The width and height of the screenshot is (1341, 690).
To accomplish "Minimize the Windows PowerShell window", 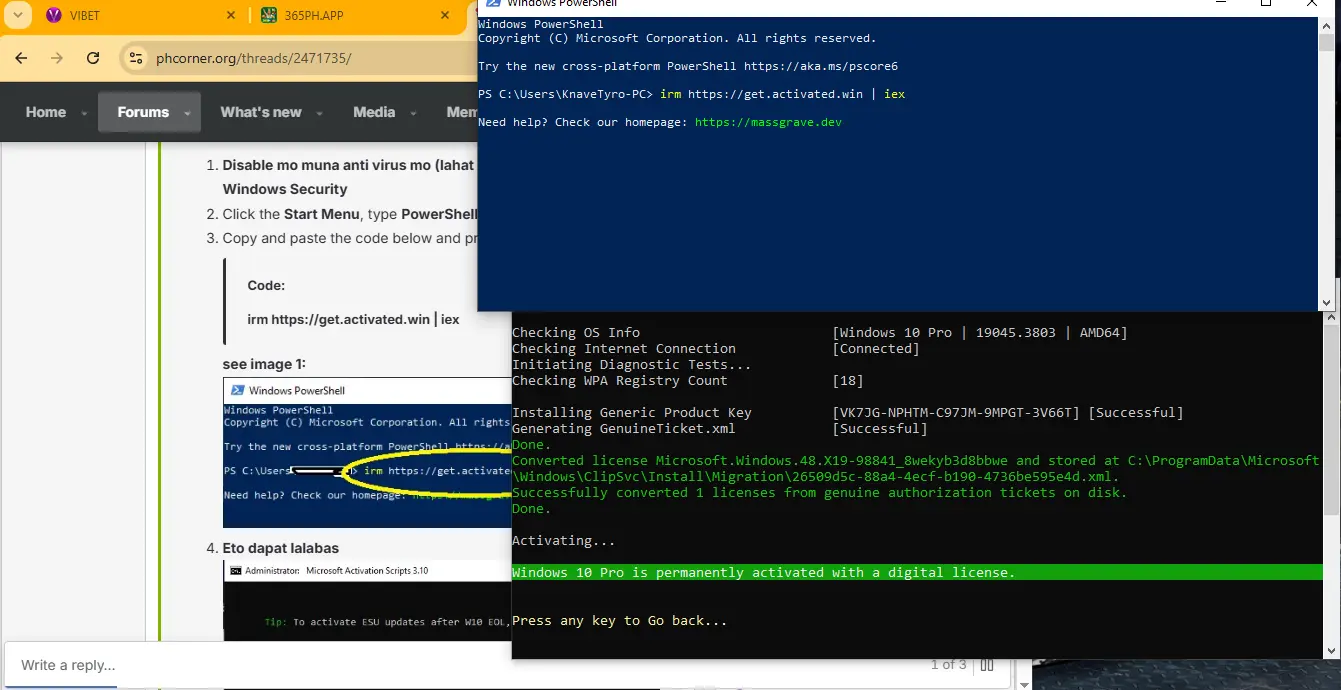I will pyautogui.click(x=1220, y=4).
